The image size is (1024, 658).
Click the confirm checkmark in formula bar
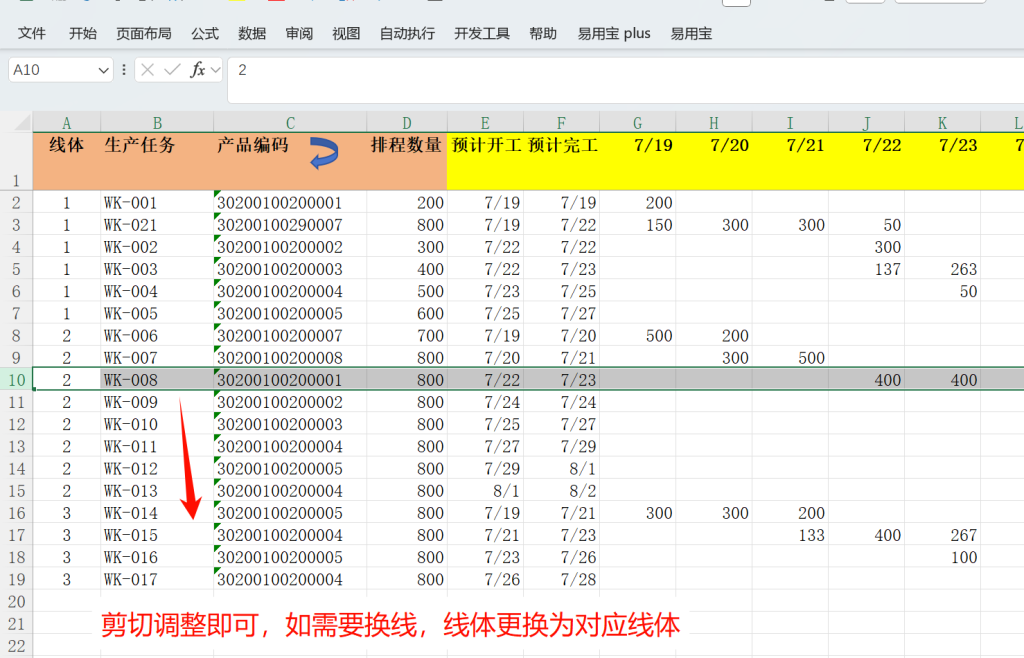point(172,70)
